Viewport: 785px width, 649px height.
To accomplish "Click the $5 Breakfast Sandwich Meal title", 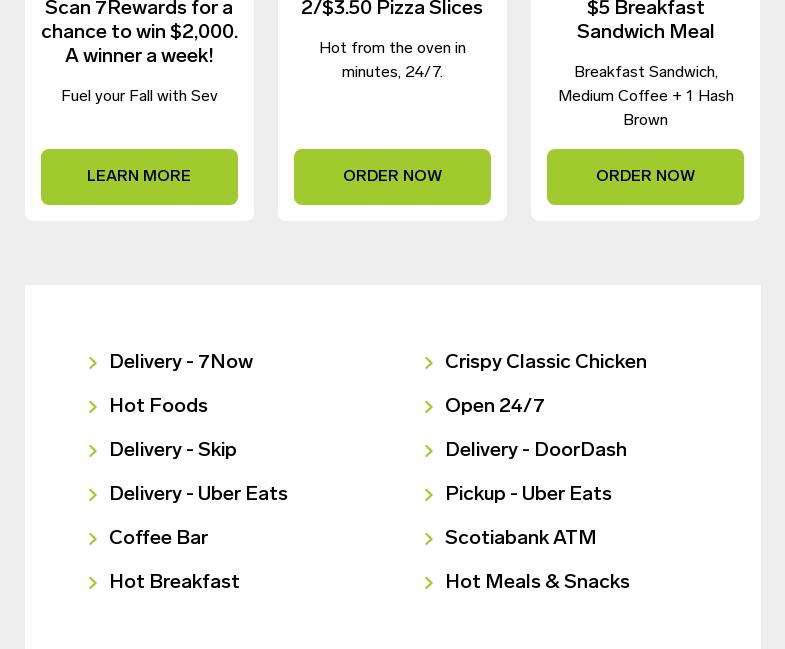I will (645, 20).
